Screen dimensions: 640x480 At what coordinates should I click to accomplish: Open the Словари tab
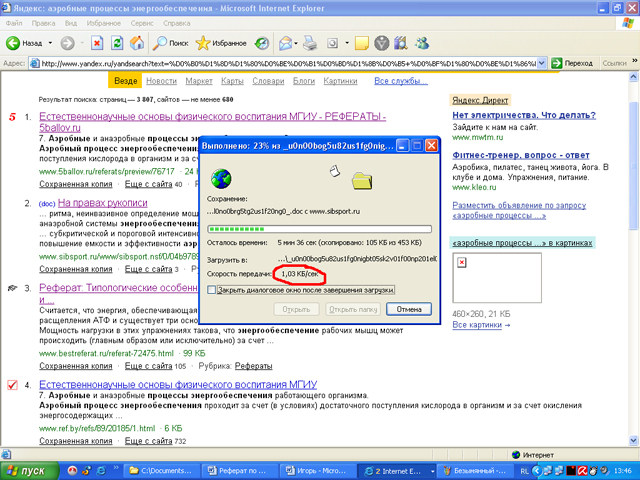pyautogui.click(x=268, y=81)
